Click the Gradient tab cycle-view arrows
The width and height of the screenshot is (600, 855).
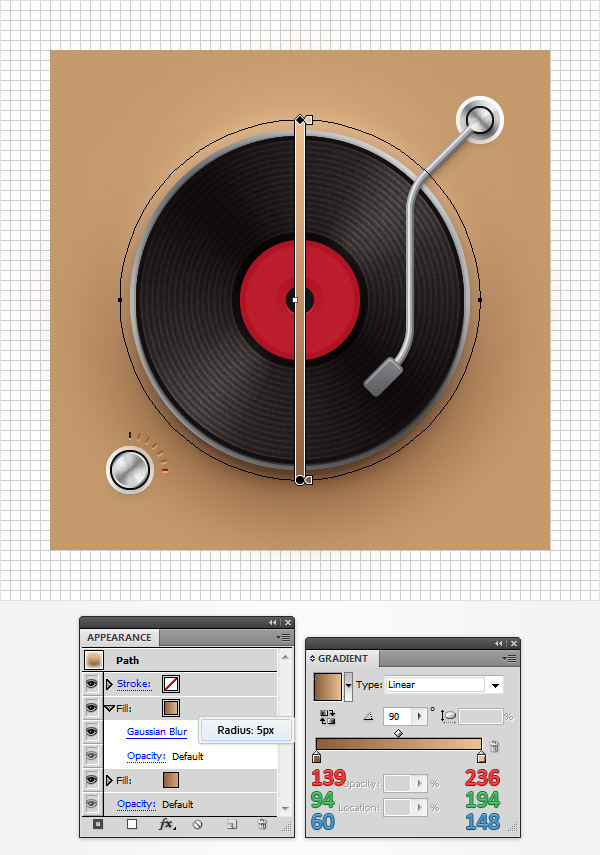[313, 659]
